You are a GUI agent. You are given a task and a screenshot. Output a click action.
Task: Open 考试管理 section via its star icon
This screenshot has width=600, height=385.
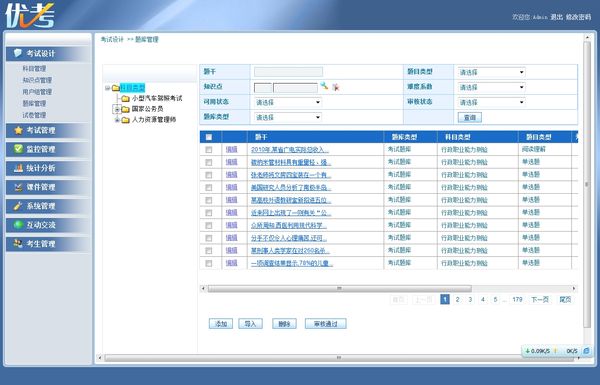tap(18, 130)
